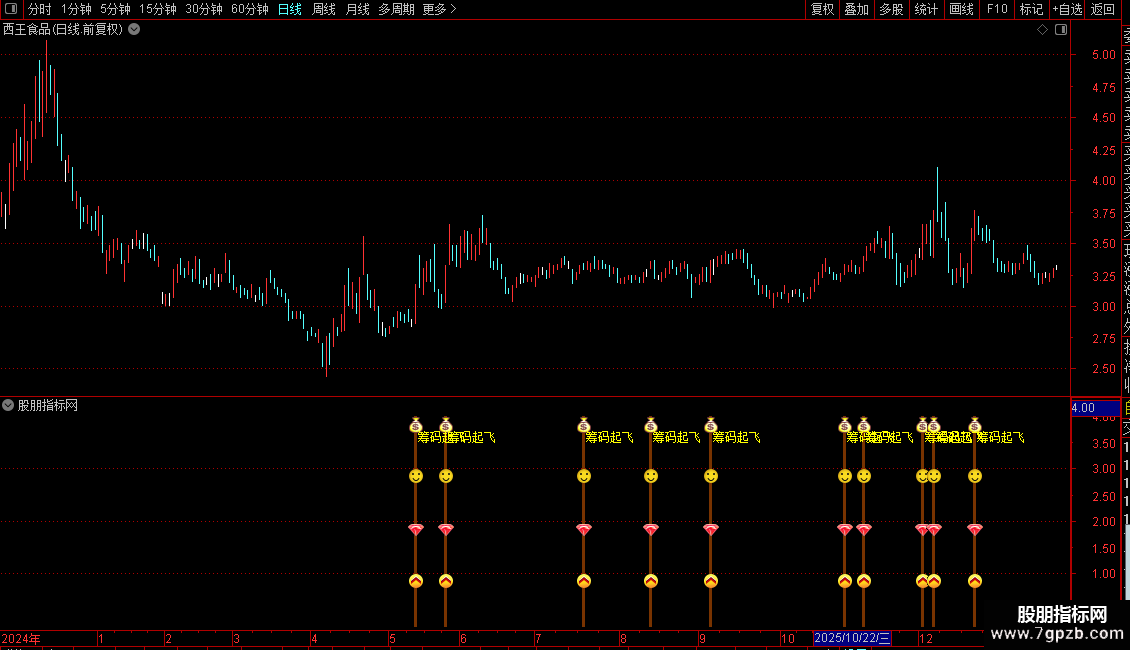This screenshot has height=650, width=1130.
Task: Toggle the right info panel icon
Action: [1061, 30]
